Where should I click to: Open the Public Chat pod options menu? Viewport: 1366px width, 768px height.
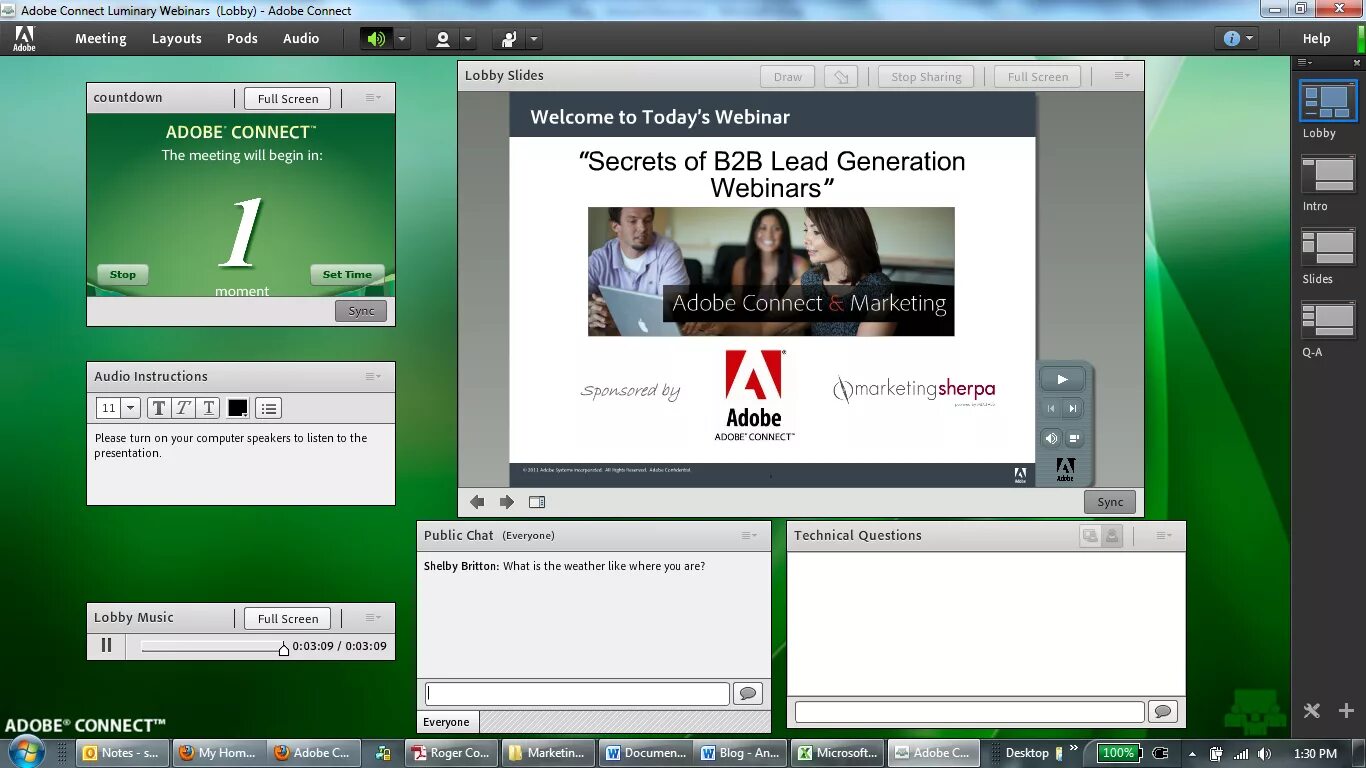749,536
